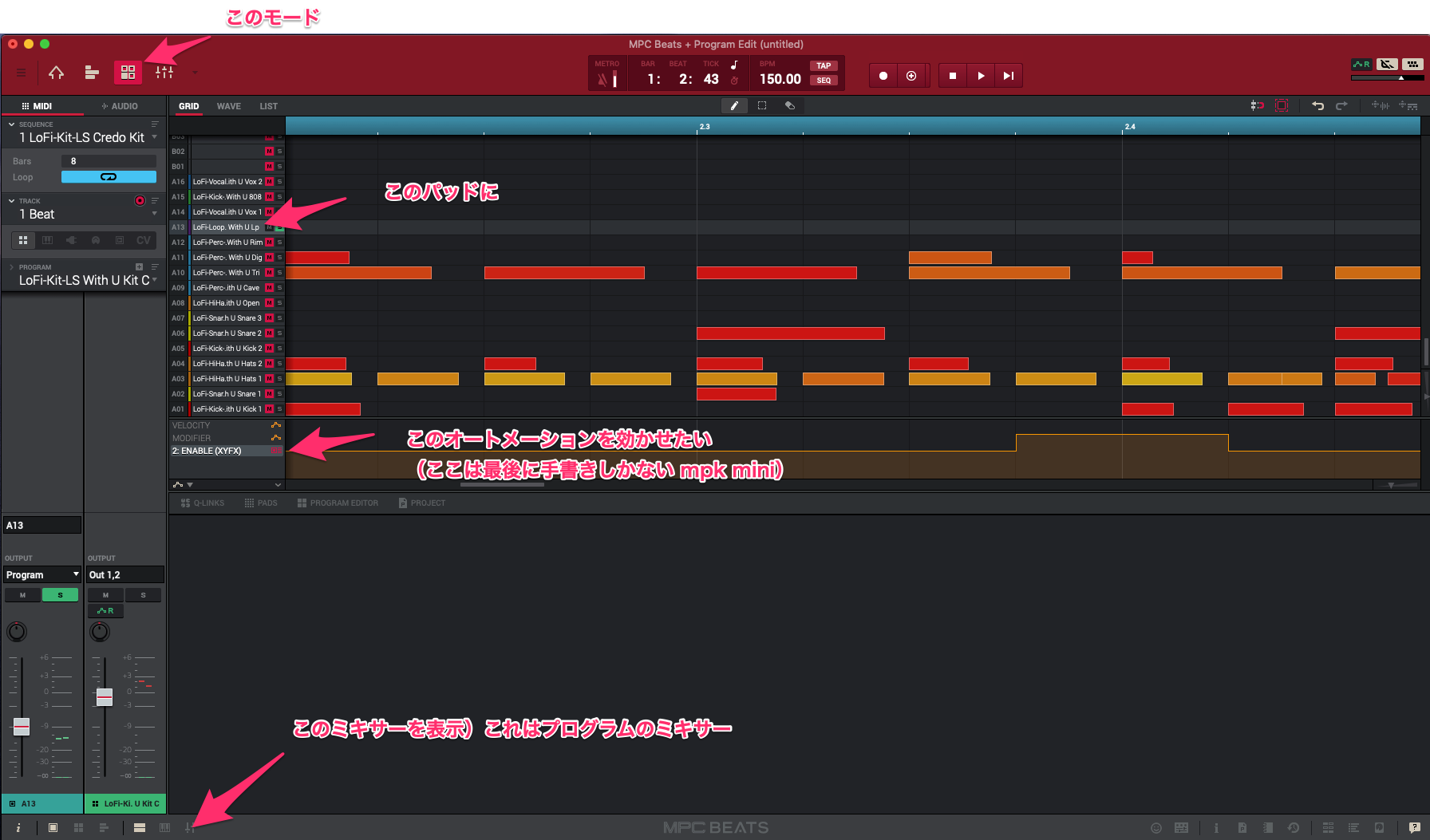Toggle snap to grid magnet
This screenshot has width=1430, height=840.
1257,105
